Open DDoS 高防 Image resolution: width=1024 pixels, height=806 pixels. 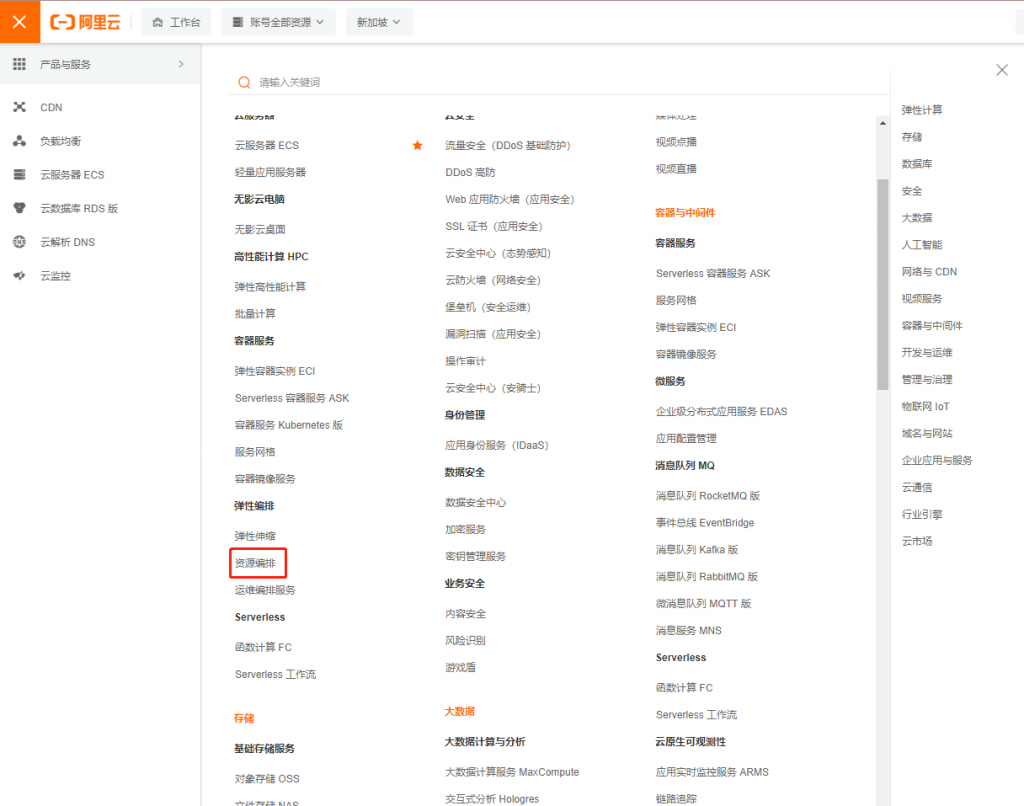(x=470, y=172)
